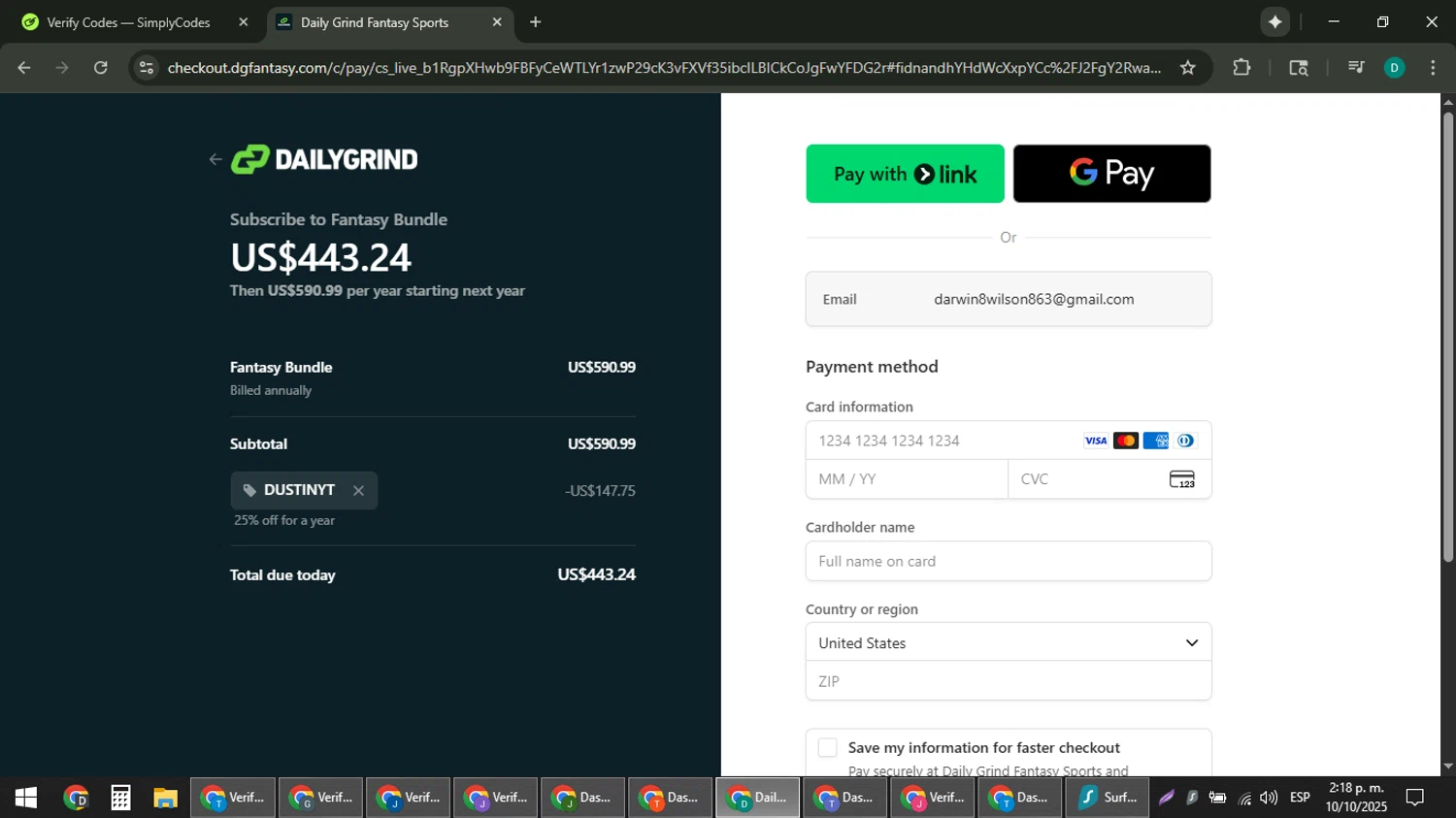Remove the DUSTINYT promo code with the X
The image size is (1456, 818).
click(358, 491)
